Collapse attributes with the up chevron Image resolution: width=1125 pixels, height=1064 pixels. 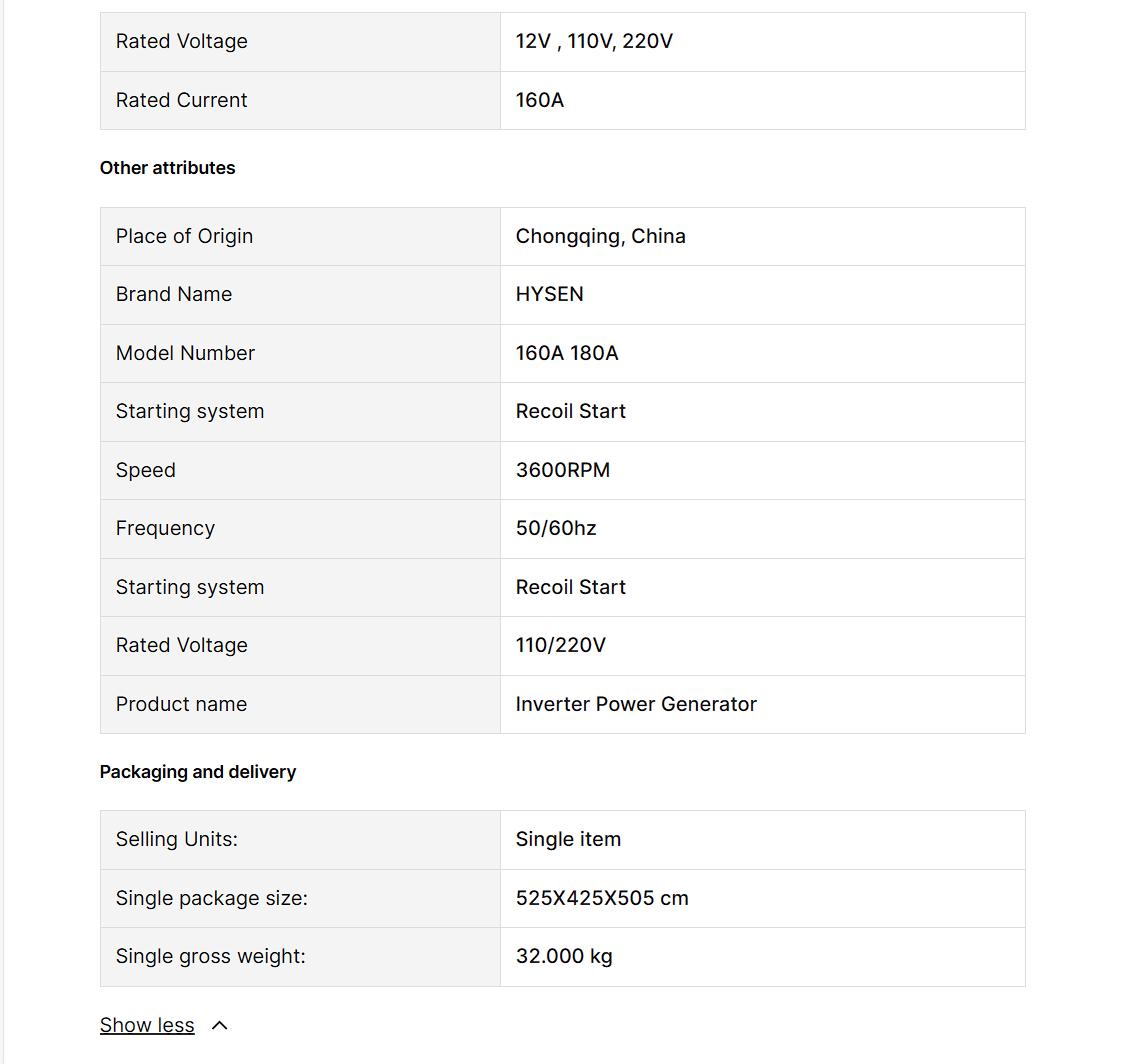tap(220, 1025)
